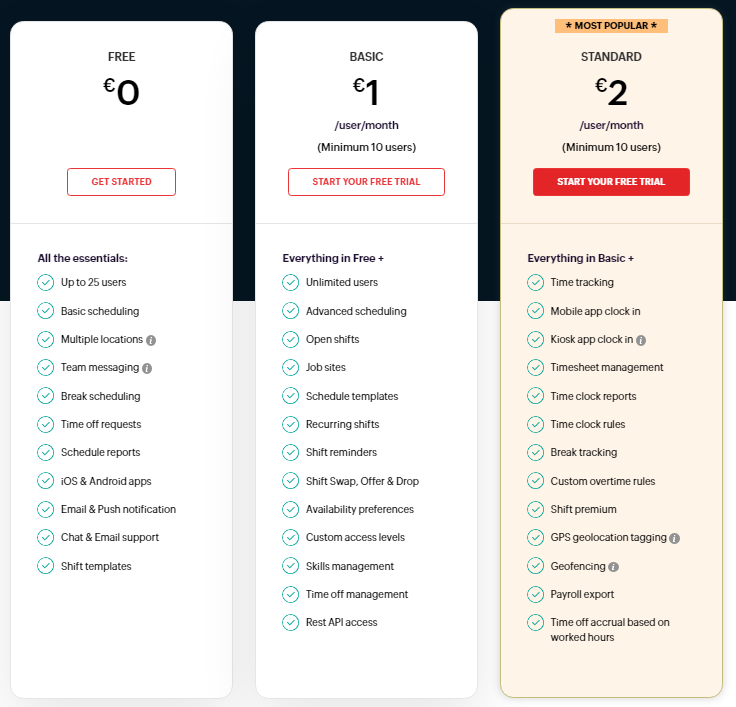Click checkmark icon next to Rest API access
The image size is (736, 707).
pos(290,623)
